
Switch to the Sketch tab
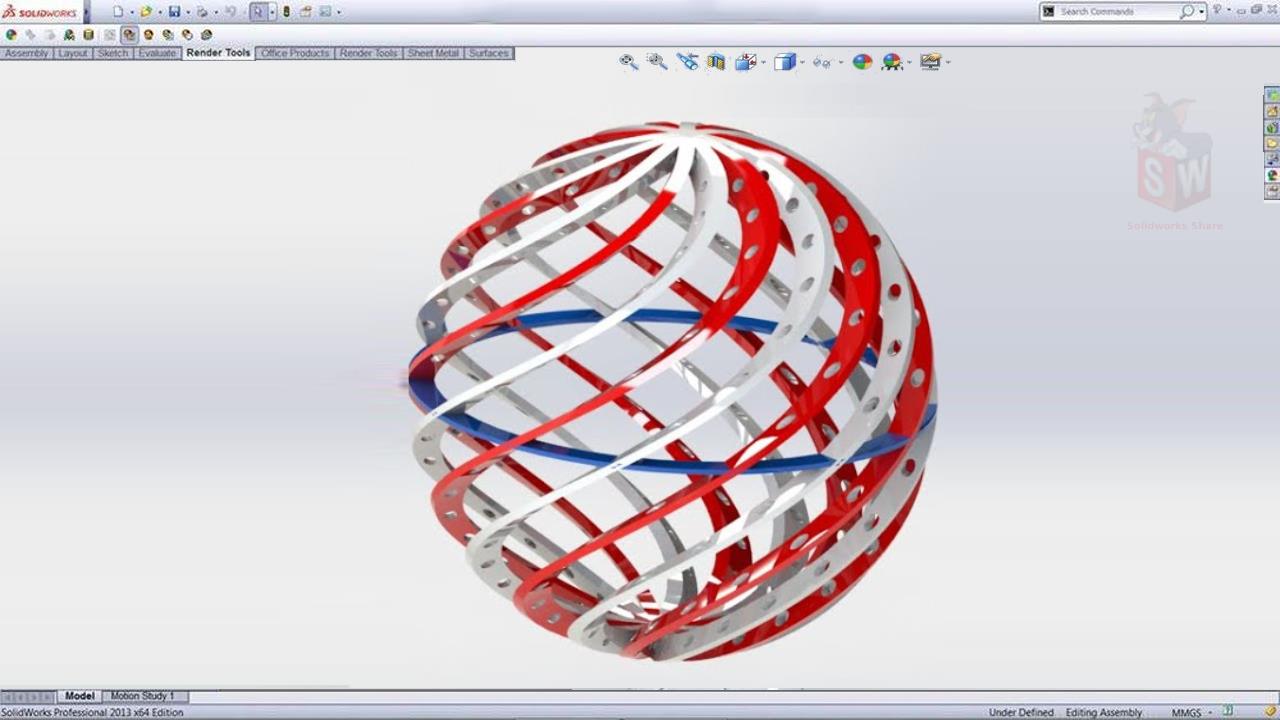[113, 53]
